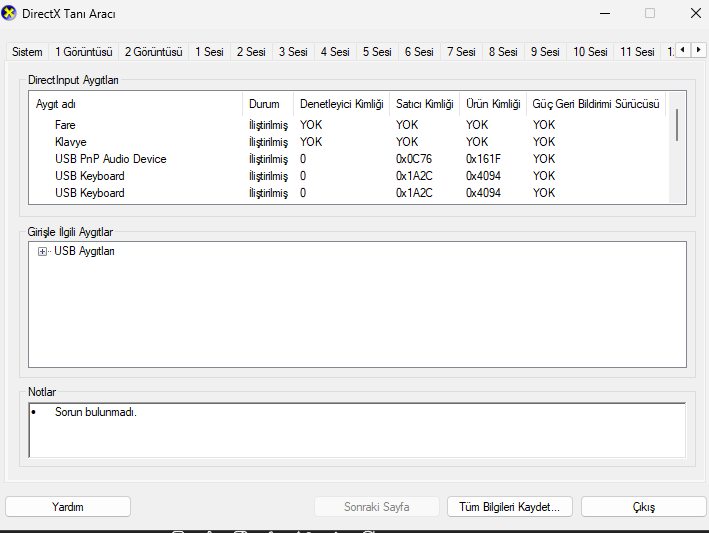Switch to the 8 Sesi tab
This screenshot has width=709, height=533.
(x=503, y=52)
